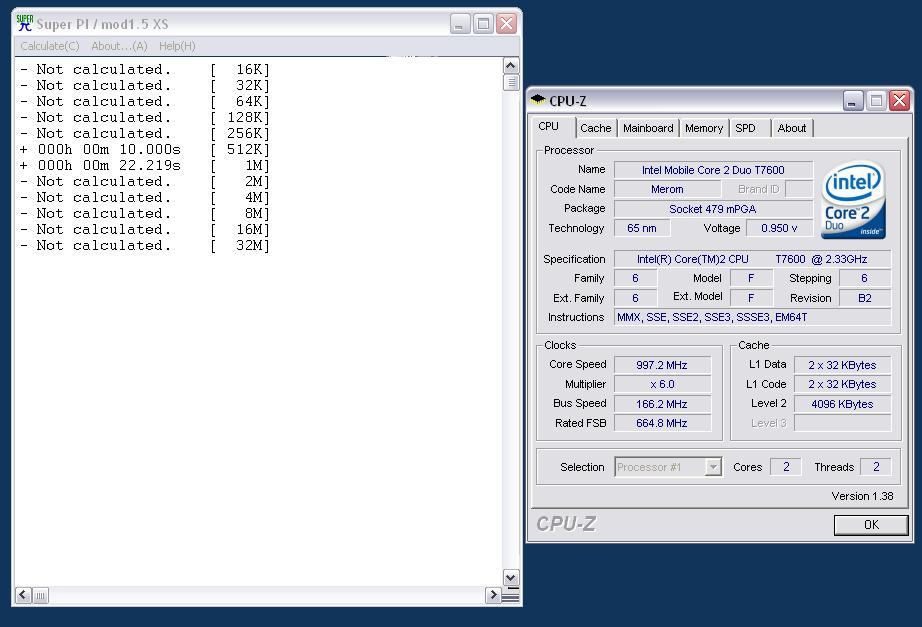Click the Super PI horizontal scrollbar thumb
The height and width of the screenshot is (627, 922).
[40, 596]
